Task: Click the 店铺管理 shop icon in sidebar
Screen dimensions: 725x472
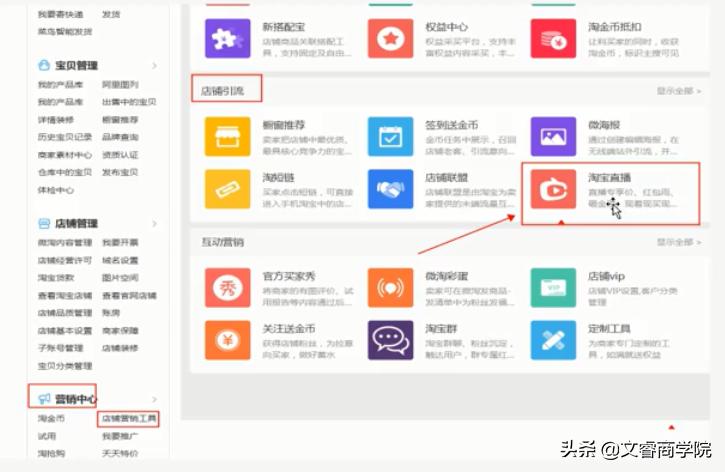Action: pos(44,224)
